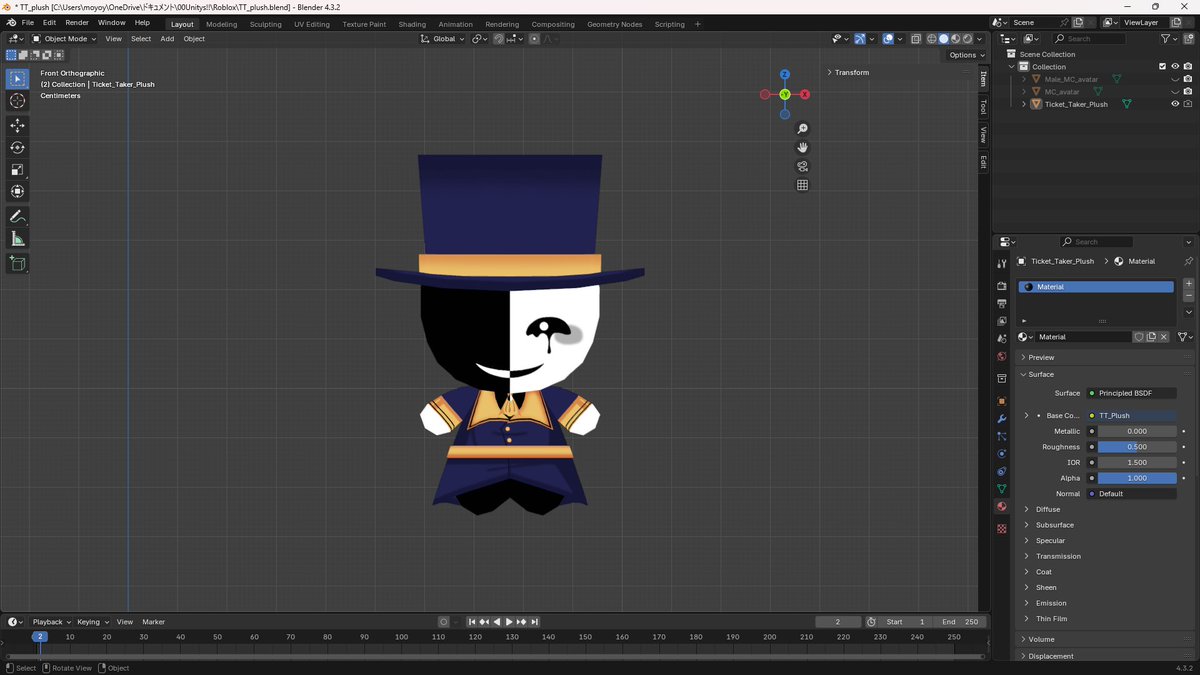This screenshot has width=1200, height=675.
Task: Select the Scale tool
Action: point(17,169)
